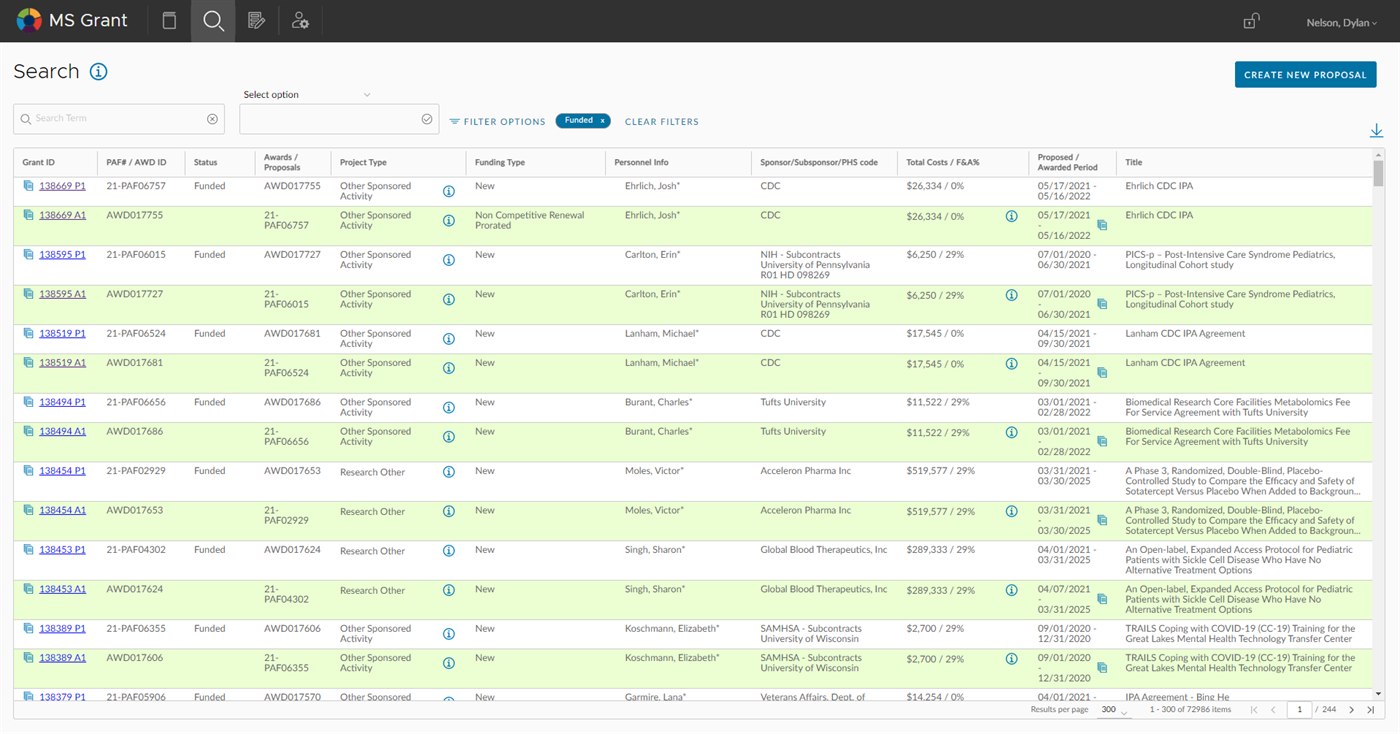Show project type info for 138453 A1 row
Screen dimensions: 1400x734
coord(449,590)
